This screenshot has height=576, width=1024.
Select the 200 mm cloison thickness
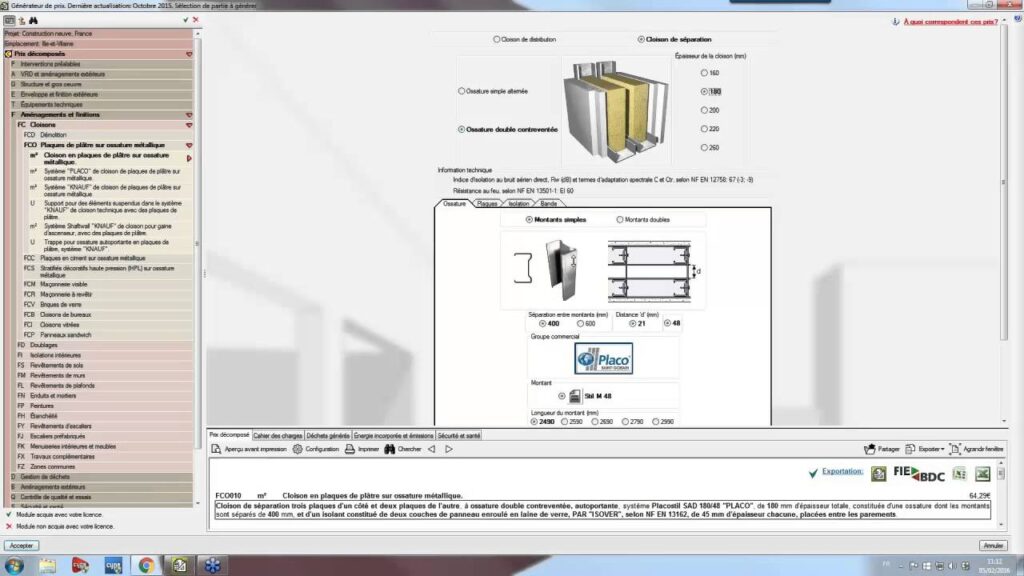(706, 110)
